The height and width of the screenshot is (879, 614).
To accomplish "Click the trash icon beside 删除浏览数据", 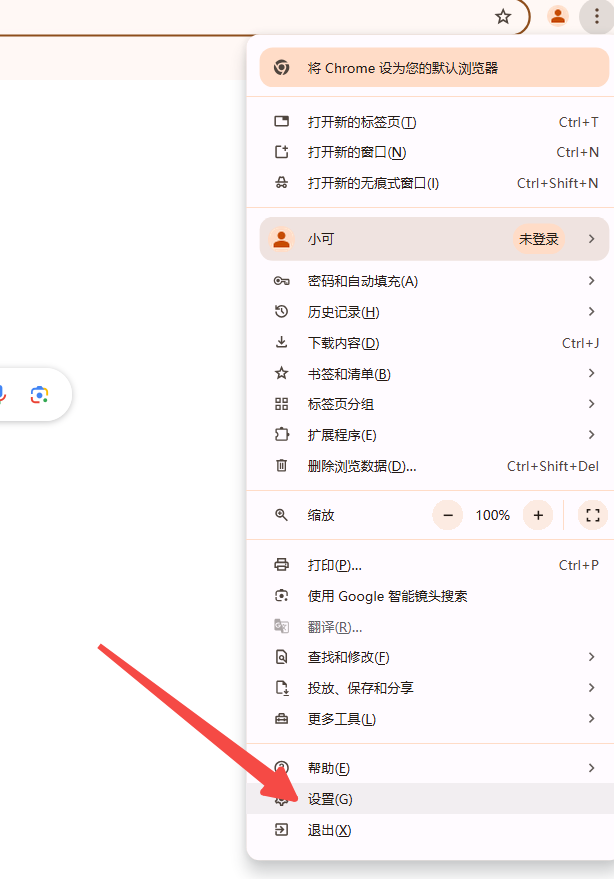I will [x=281, y=466].
